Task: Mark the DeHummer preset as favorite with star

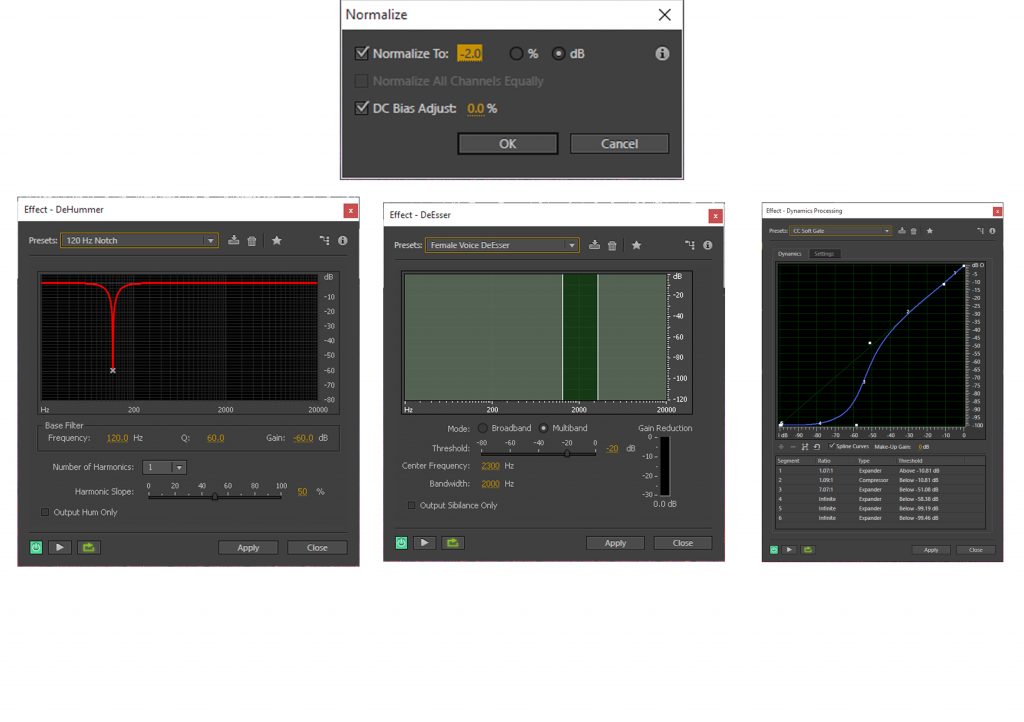Action: [x=277, y=240]
